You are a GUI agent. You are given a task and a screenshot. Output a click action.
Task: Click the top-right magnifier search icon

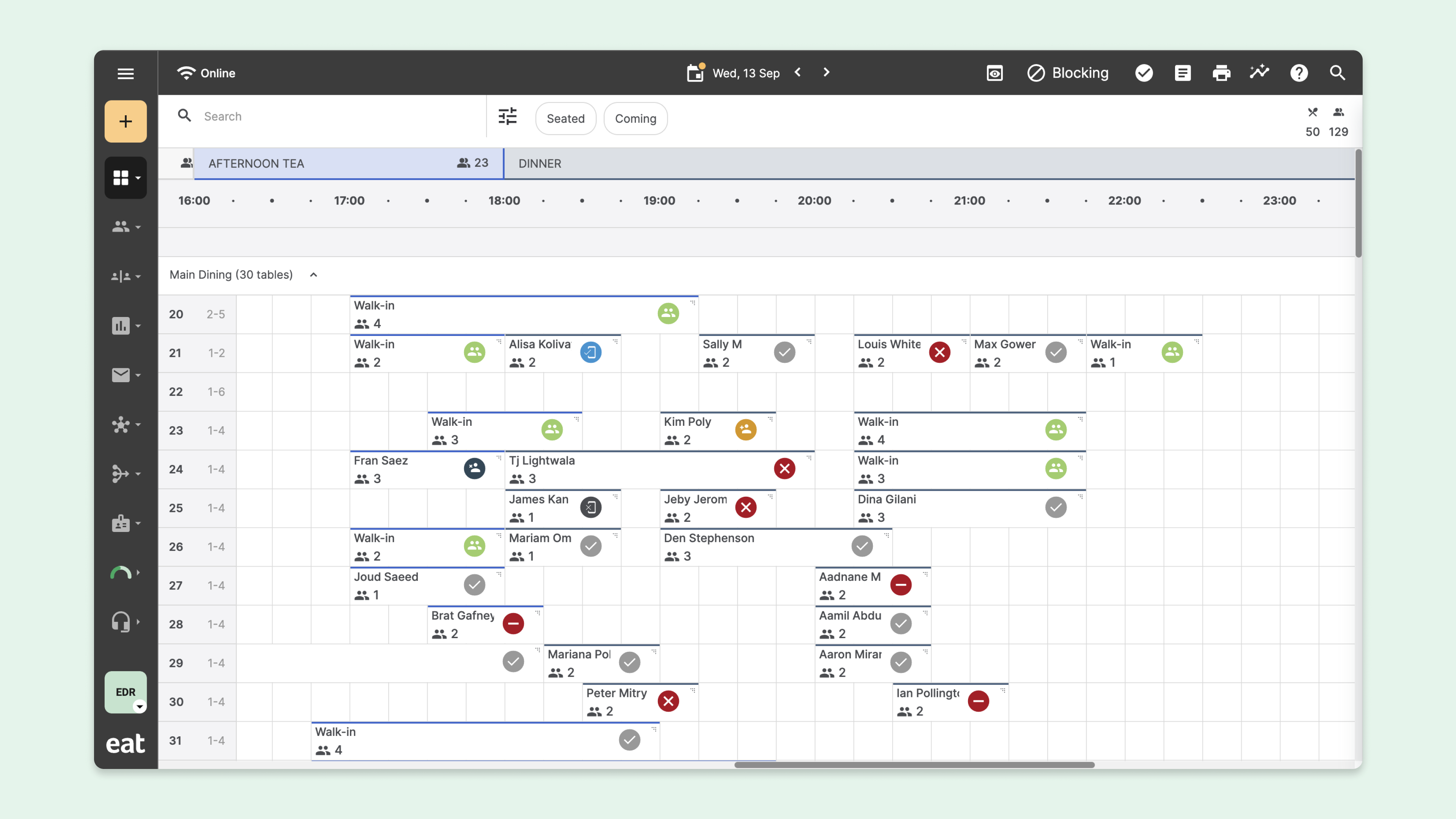coord(1337,73)
